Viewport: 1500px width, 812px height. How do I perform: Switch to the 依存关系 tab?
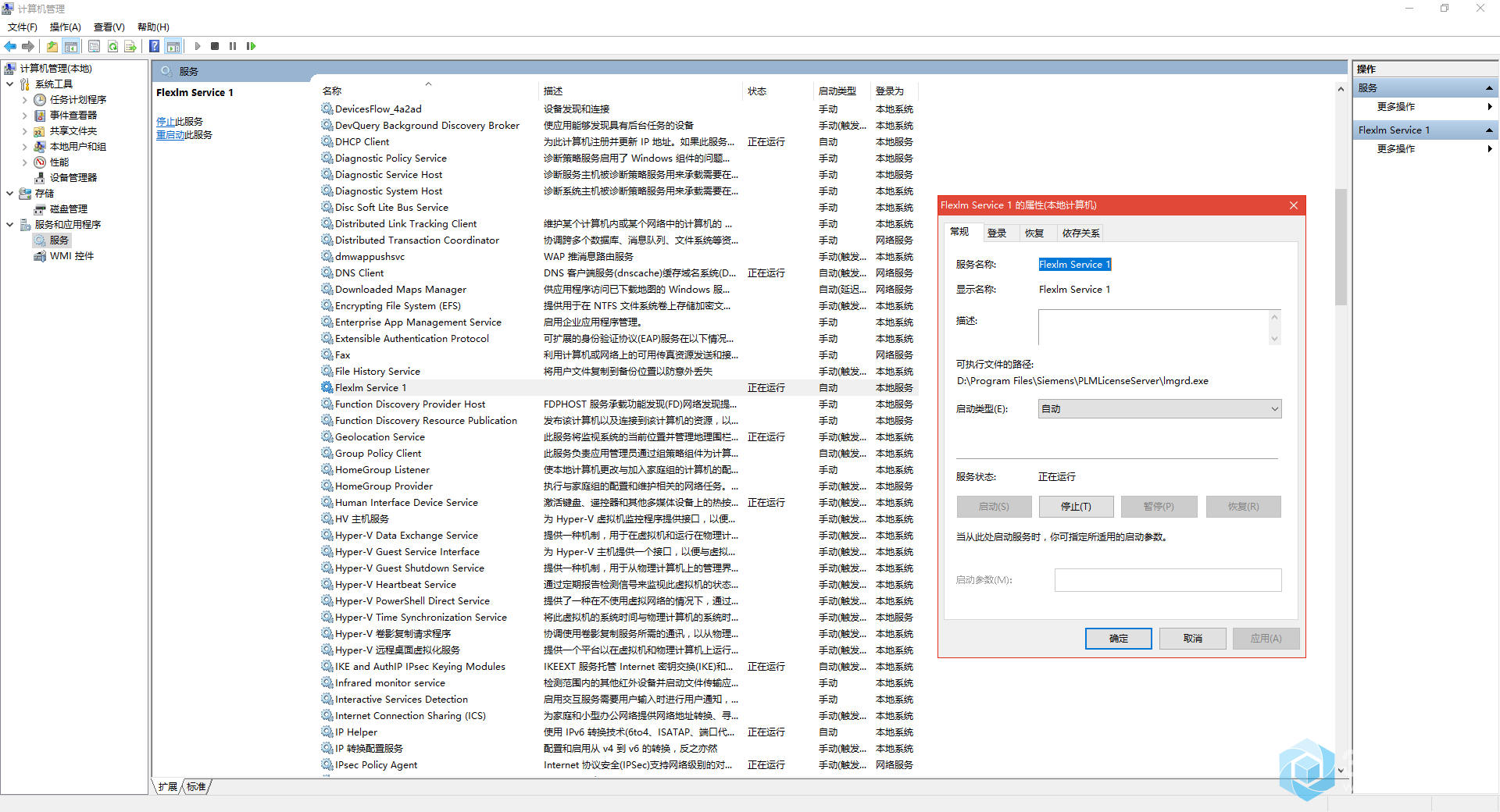point(1080,233)
